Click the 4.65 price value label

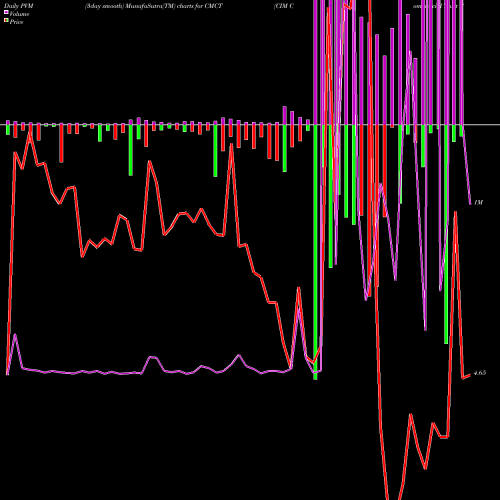pos(480,373)
